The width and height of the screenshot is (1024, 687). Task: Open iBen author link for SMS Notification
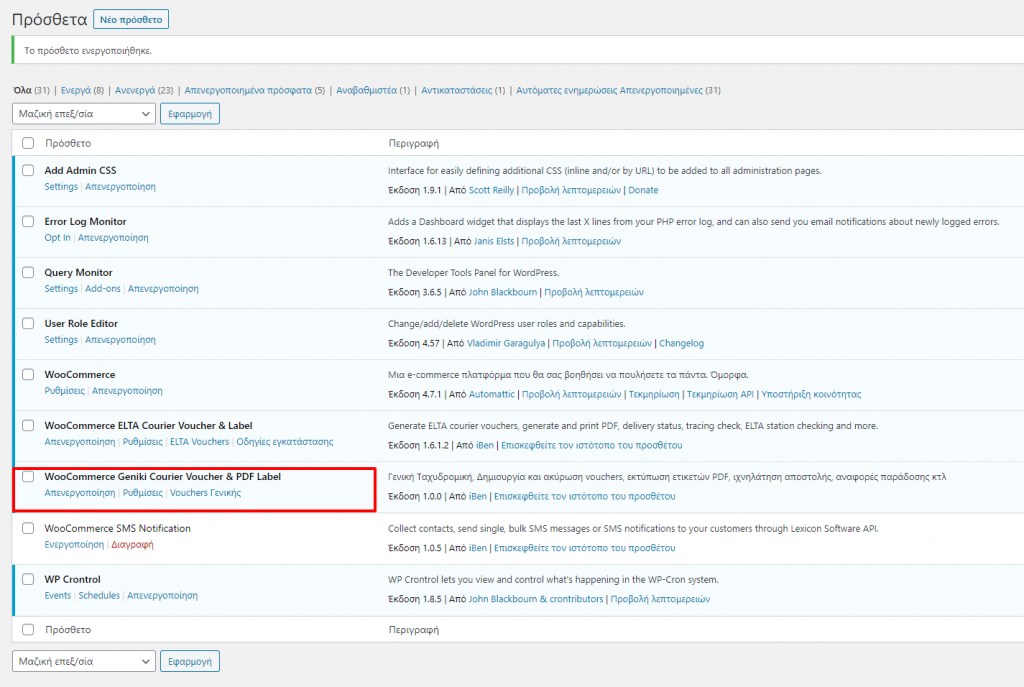[x=477, y=548]
